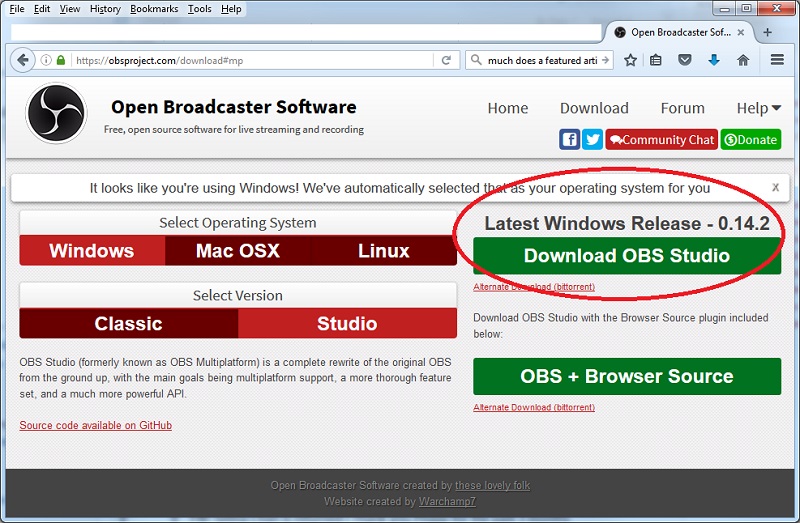The image size is (800, 523).
Task: Visit the Forum link
Action: (x=682, y=108)
